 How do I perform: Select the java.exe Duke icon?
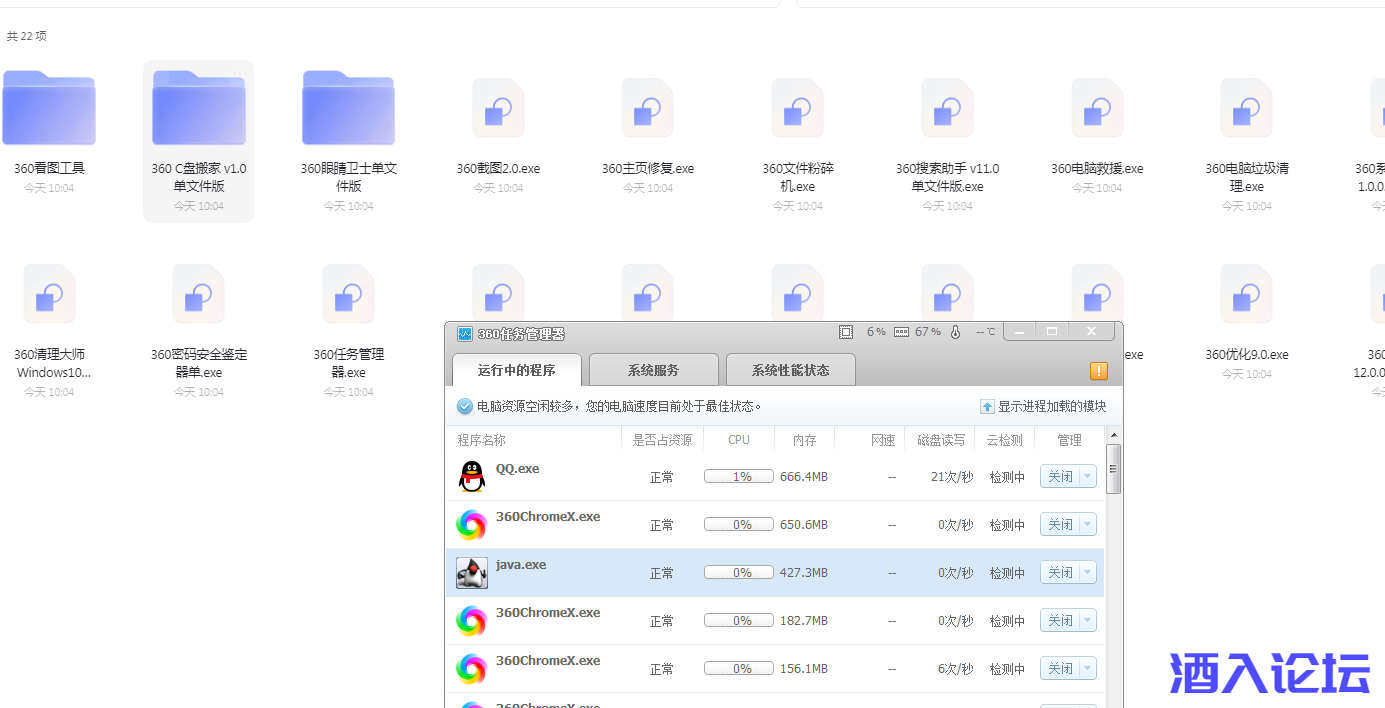tap(472, 573)
